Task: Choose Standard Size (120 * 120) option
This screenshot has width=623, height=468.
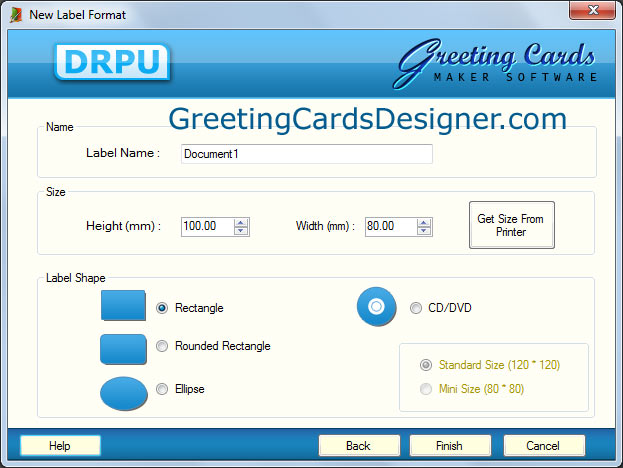Action: pos(426,365)
